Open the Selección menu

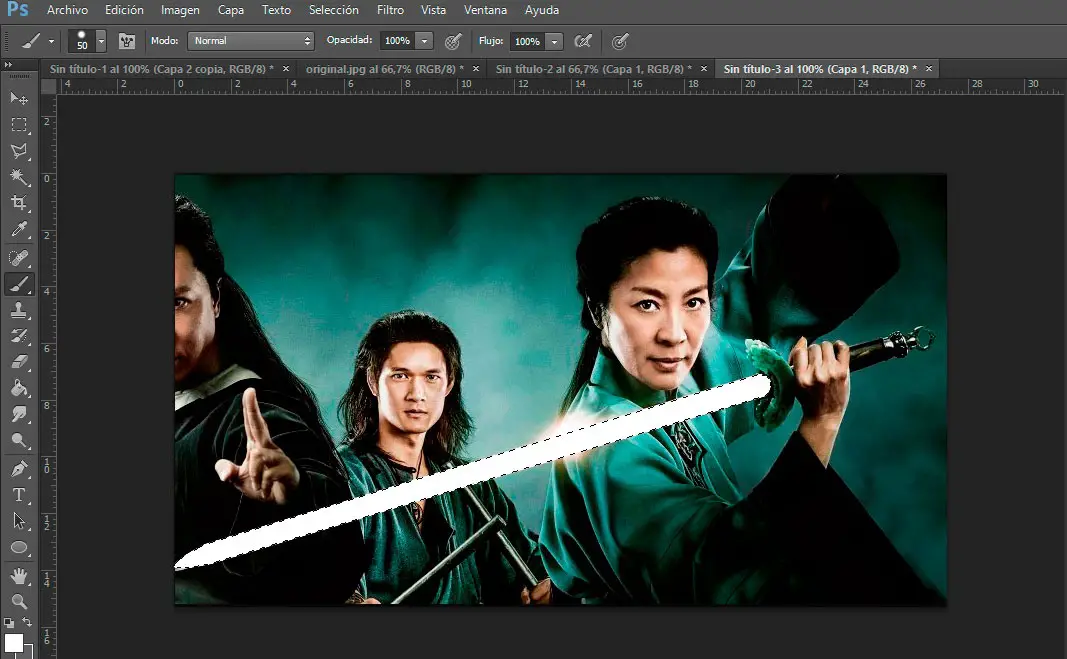(x=333, y=10)
